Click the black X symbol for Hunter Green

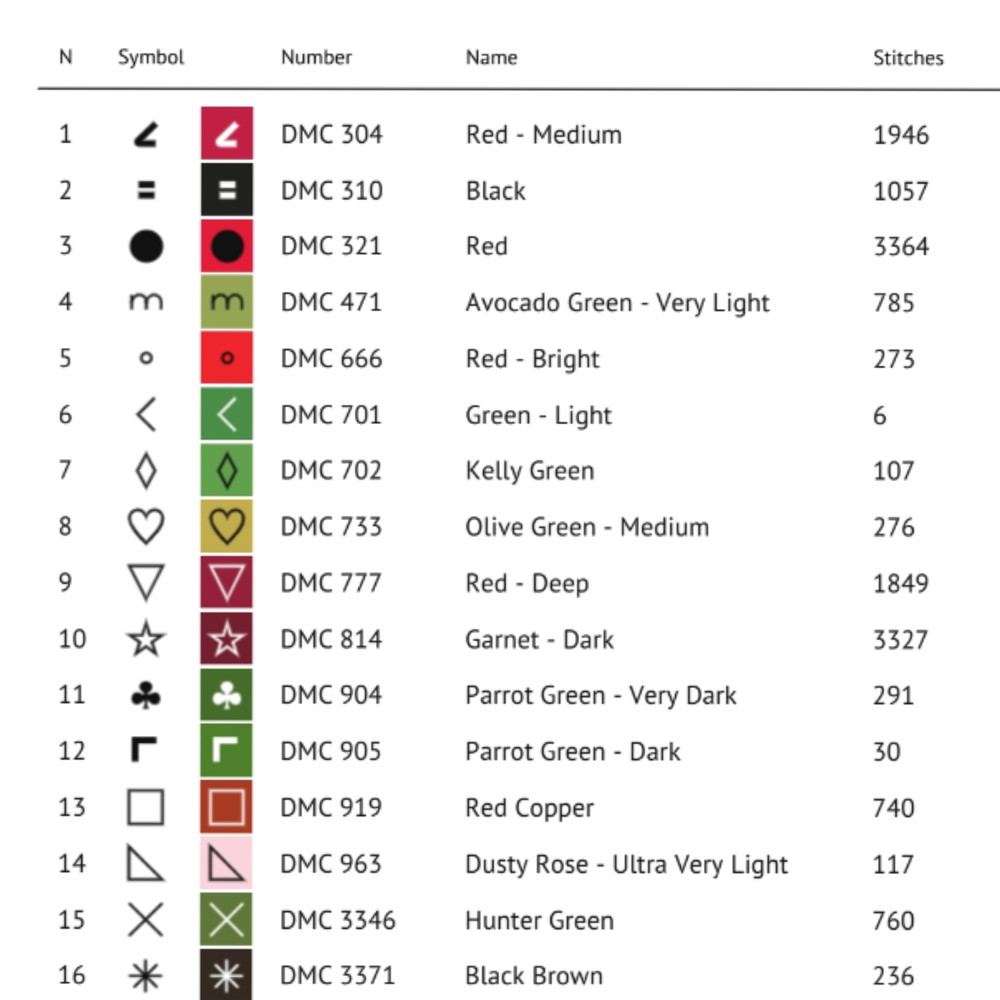tap(146, 920)
